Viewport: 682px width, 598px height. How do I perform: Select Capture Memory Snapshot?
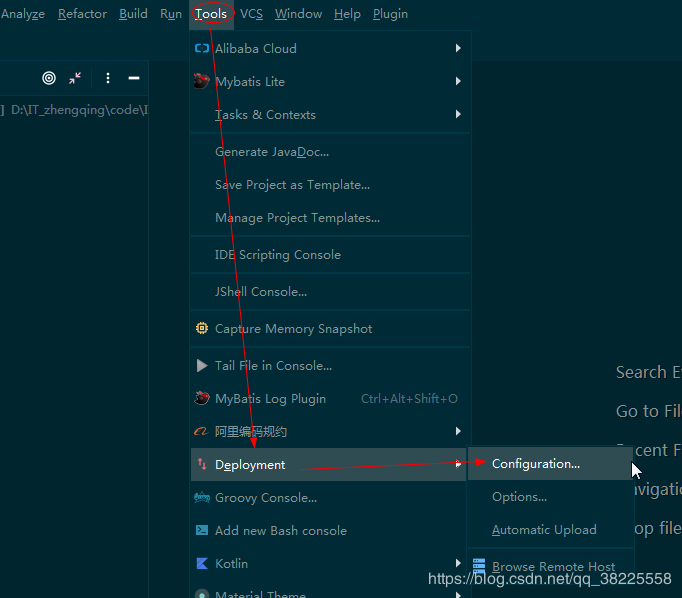click(x=331, y=329)
